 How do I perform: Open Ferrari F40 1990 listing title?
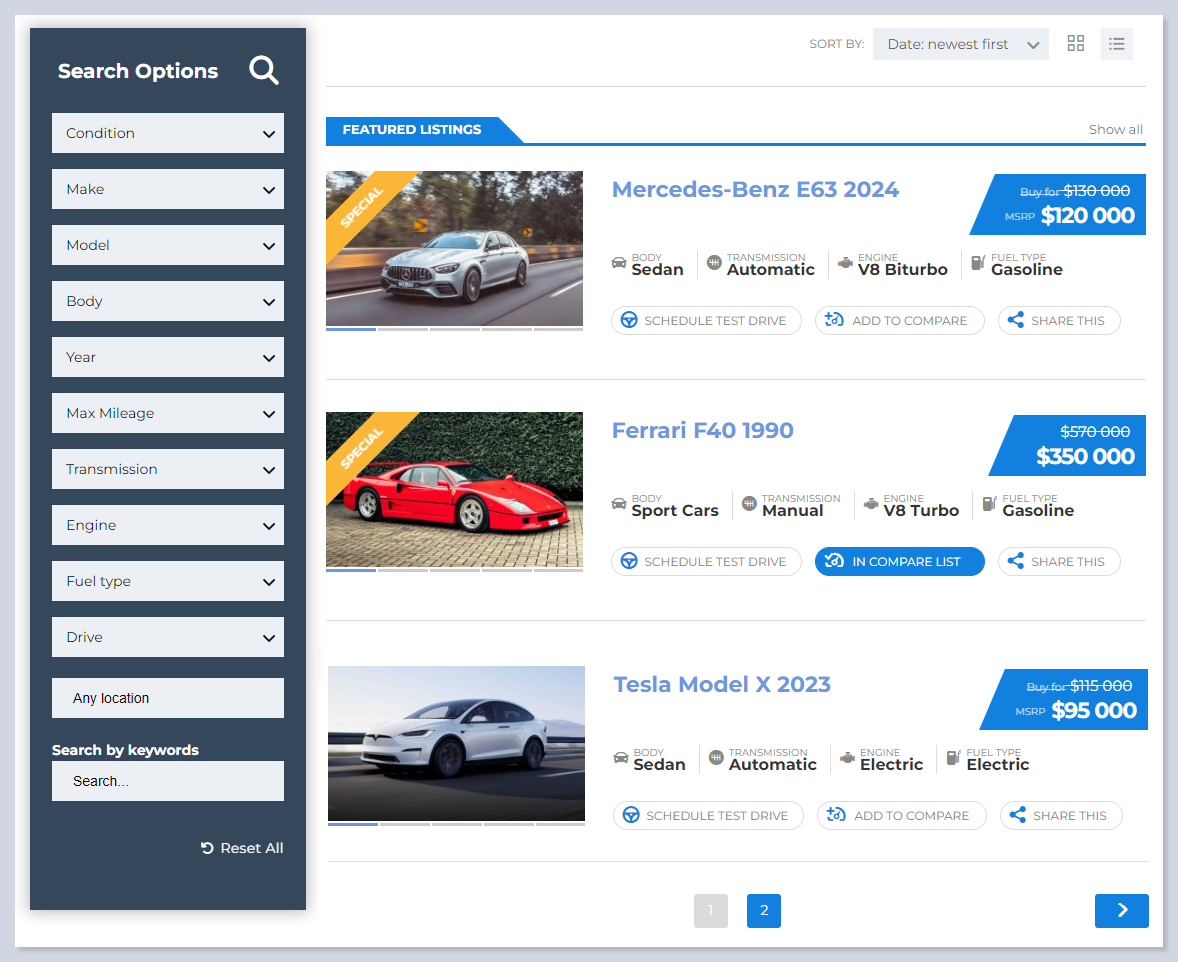(702, 431)
